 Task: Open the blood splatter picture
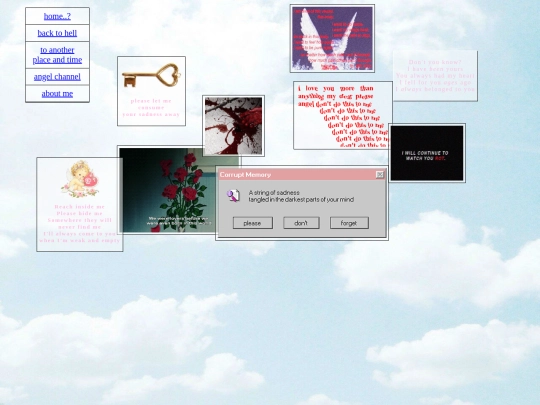(x=233, y=126)
